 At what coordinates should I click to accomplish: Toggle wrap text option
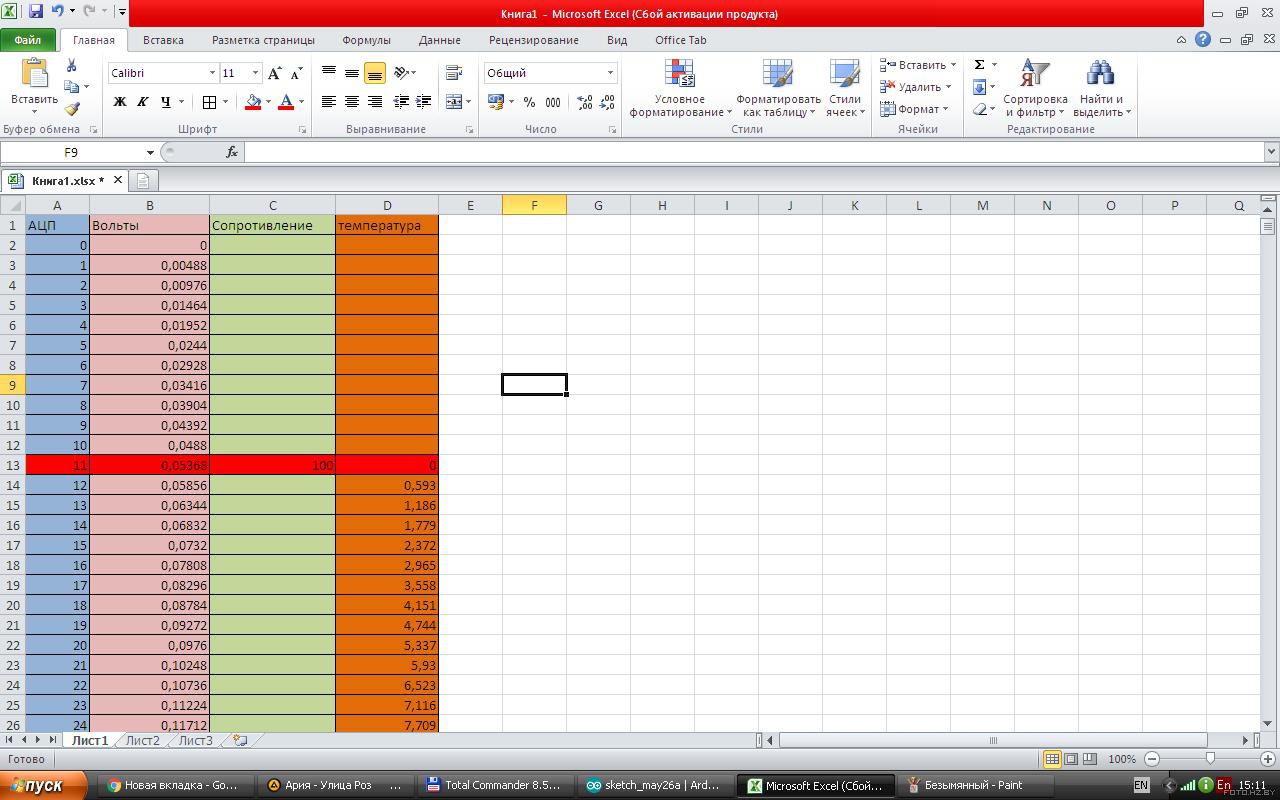click(453, 73)
